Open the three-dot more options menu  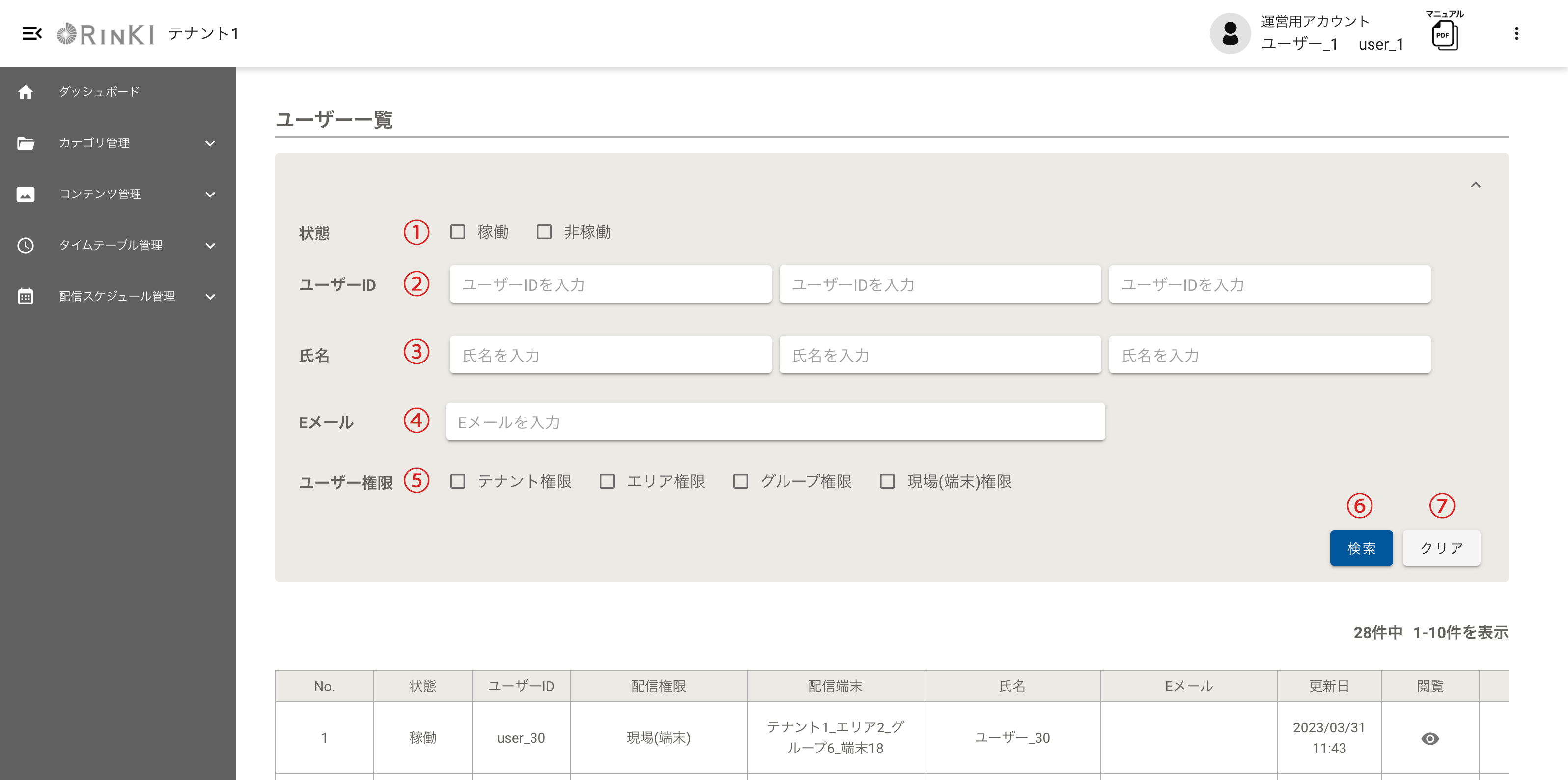pyautogui.click(x=1516, y=33)
